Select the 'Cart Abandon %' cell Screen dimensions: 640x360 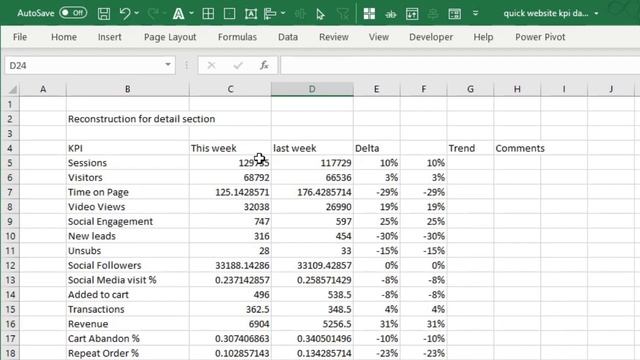click(128, 339)
